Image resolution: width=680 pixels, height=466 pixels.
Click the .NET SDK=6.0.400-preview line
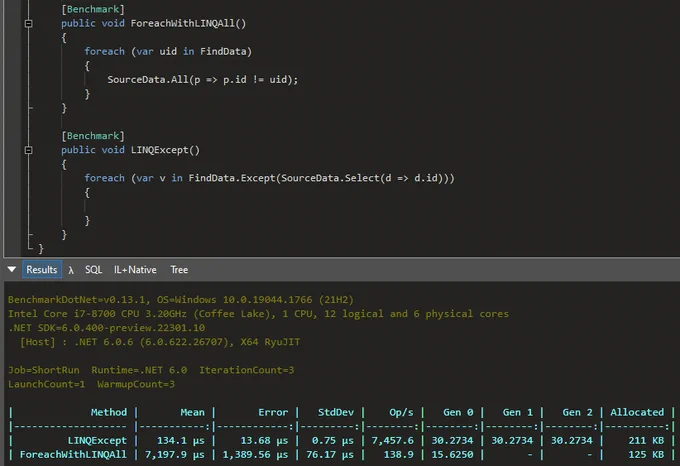point(107,328)
